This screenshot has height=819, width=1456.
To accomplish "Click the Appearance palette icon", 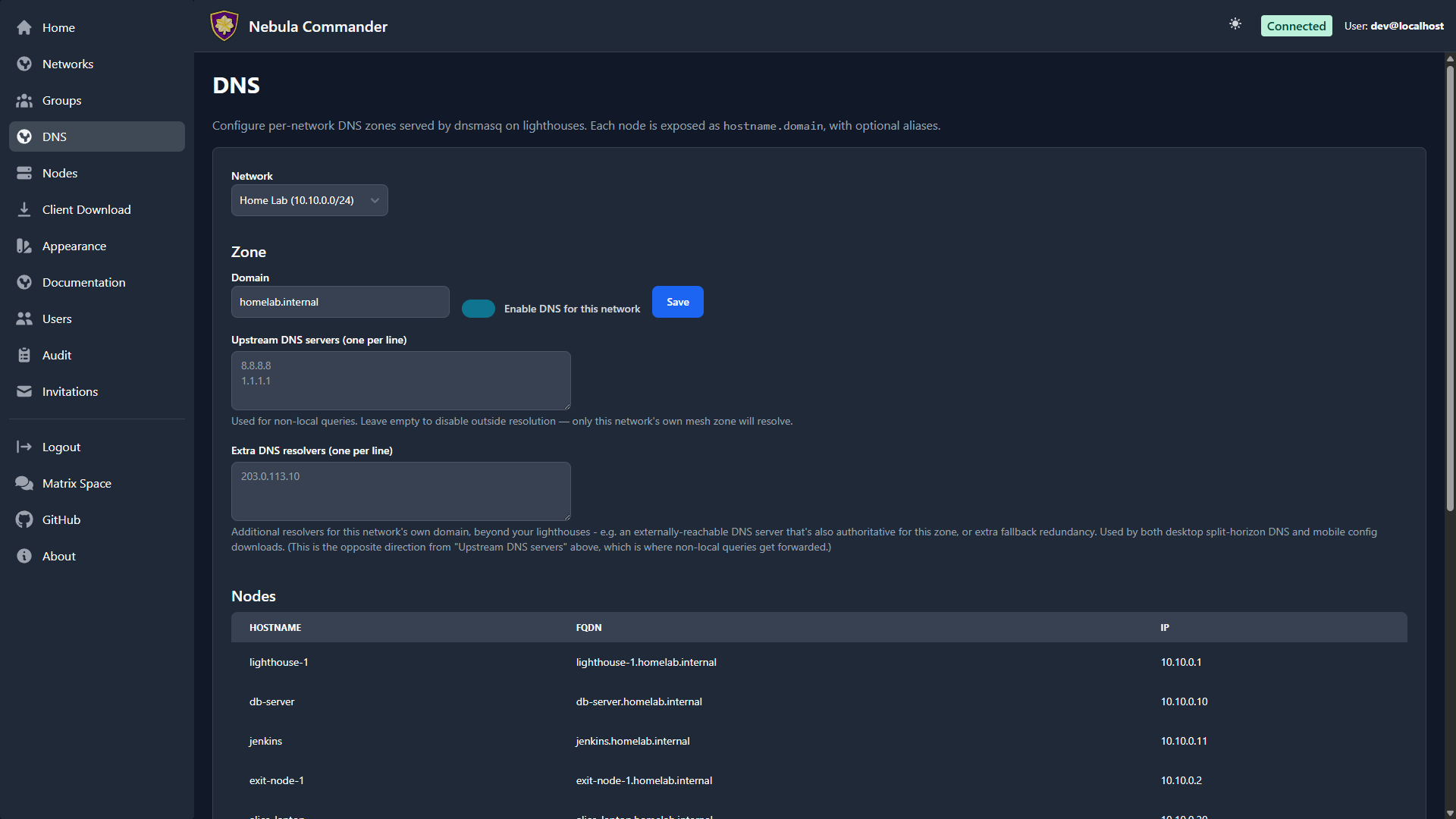I will pyautogui.click(x=24, y=246).
